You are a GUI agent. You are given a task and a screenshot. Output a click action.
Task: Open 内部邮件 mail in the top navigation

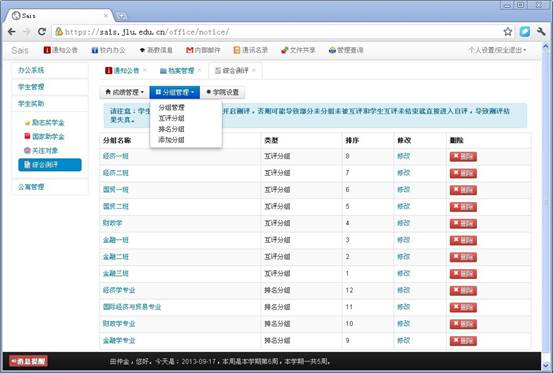(203, 50)
